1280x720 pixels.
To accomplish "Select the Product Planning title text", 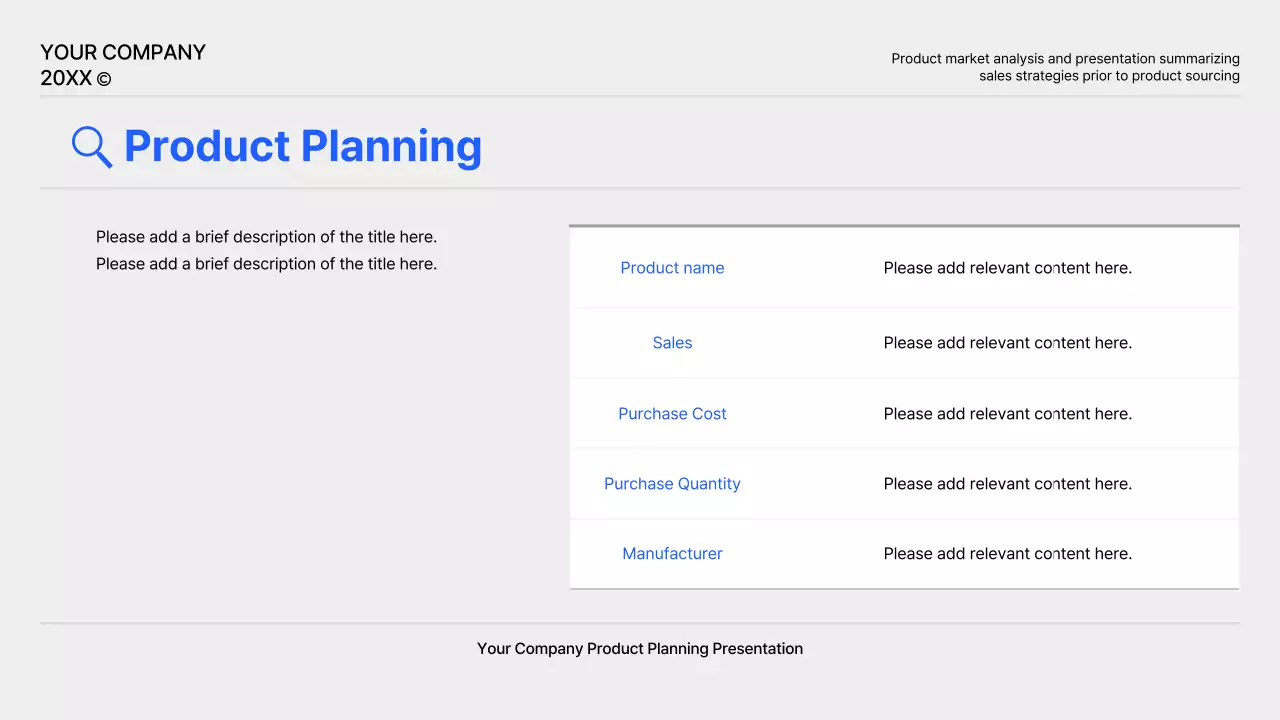I will tap(302, 146).
